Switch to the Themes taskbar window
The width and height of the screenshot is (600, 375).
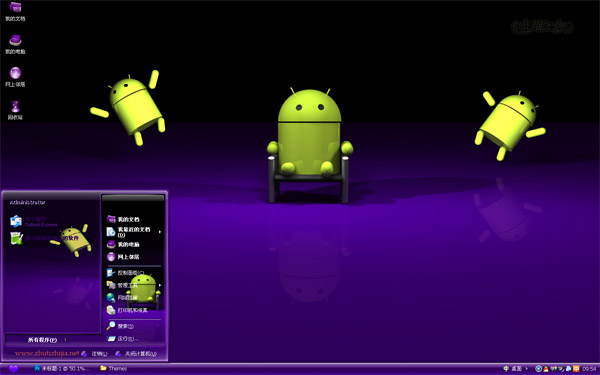click(x=114, y=368)
